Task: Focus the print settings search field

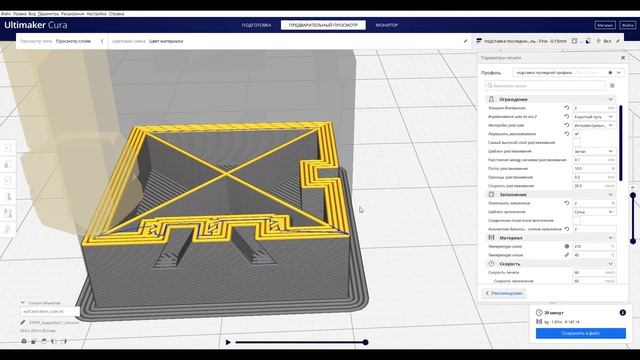Action: click(545, 86)
